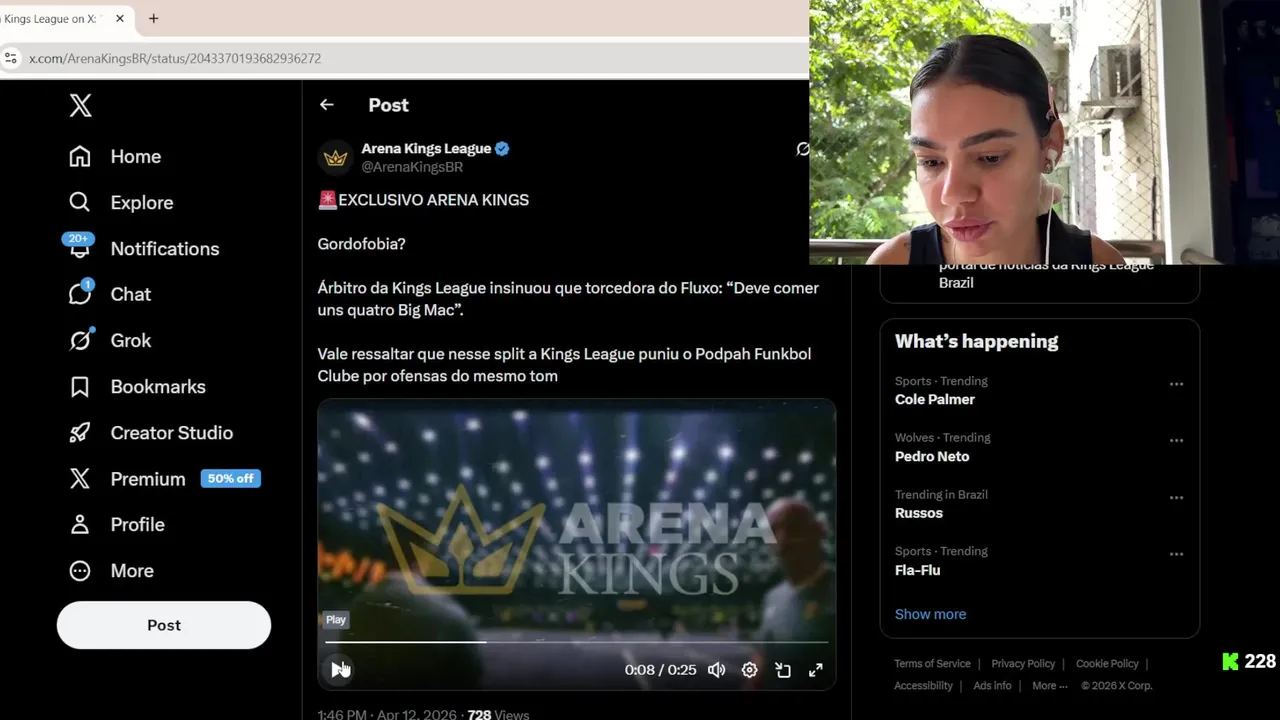Open the site info icon in the address bar

click(10, 58)
